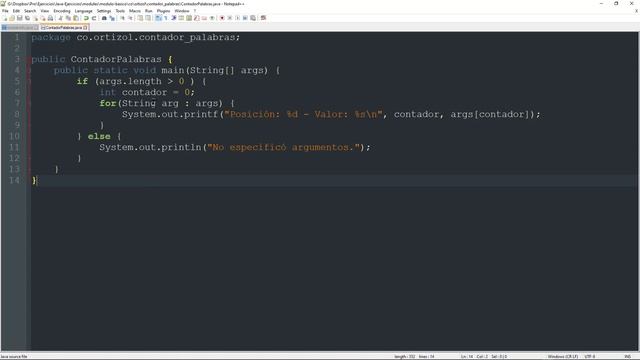The width and height of the screenshot is (640, 360).
Task: Click length: 332 lines: 14 status field
Action: click(414, 357)
